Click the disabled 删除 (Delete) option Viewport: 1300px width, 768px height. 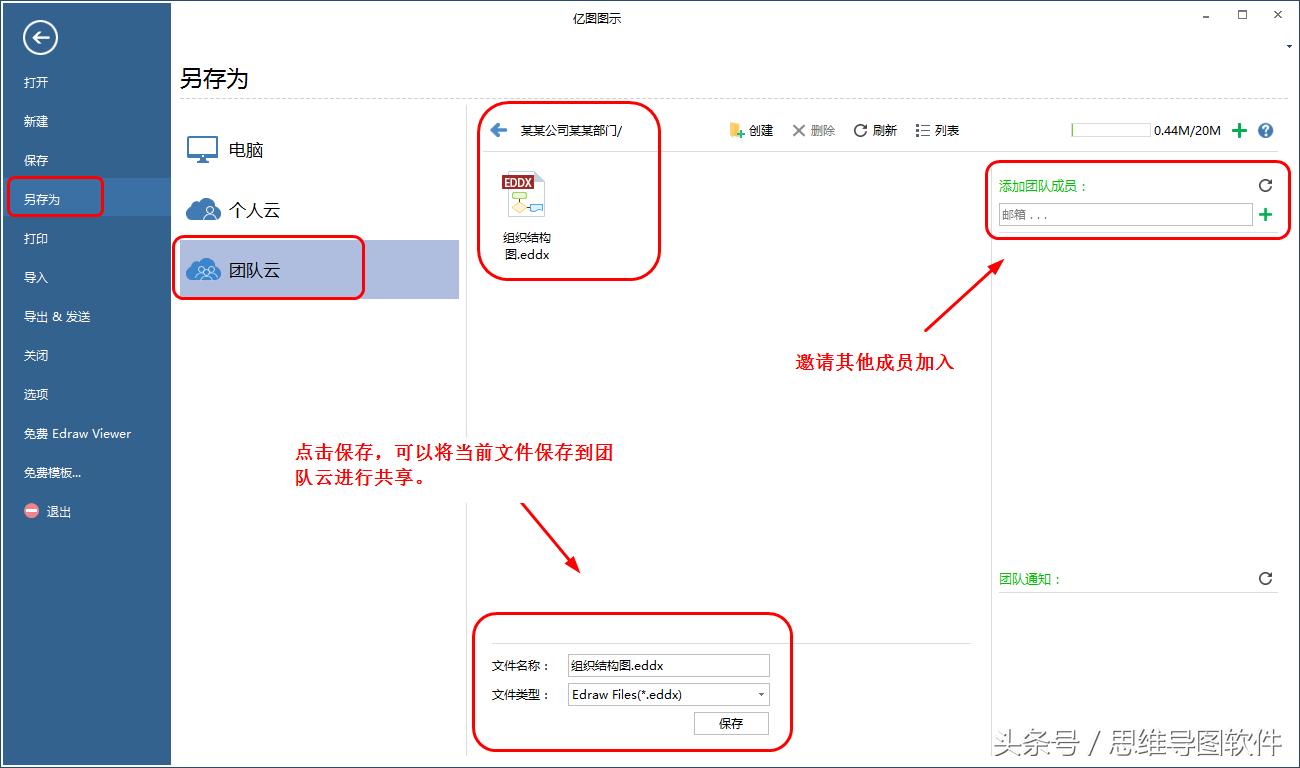pos(812,130)
